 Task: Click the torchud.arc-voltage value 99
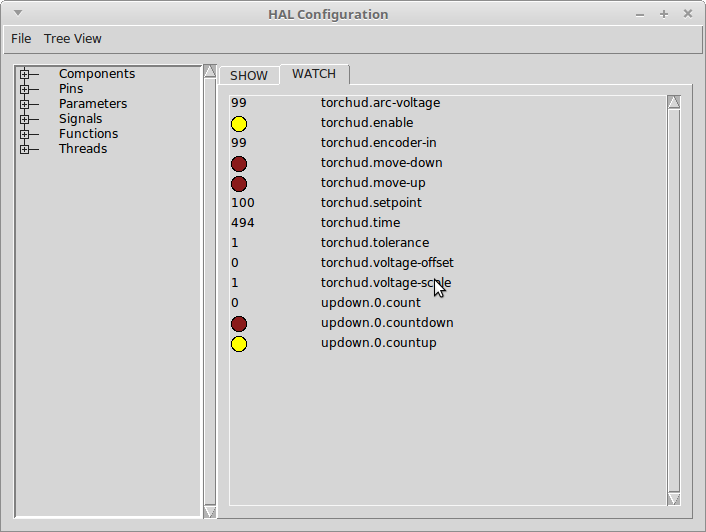click(x=239, y=103)
